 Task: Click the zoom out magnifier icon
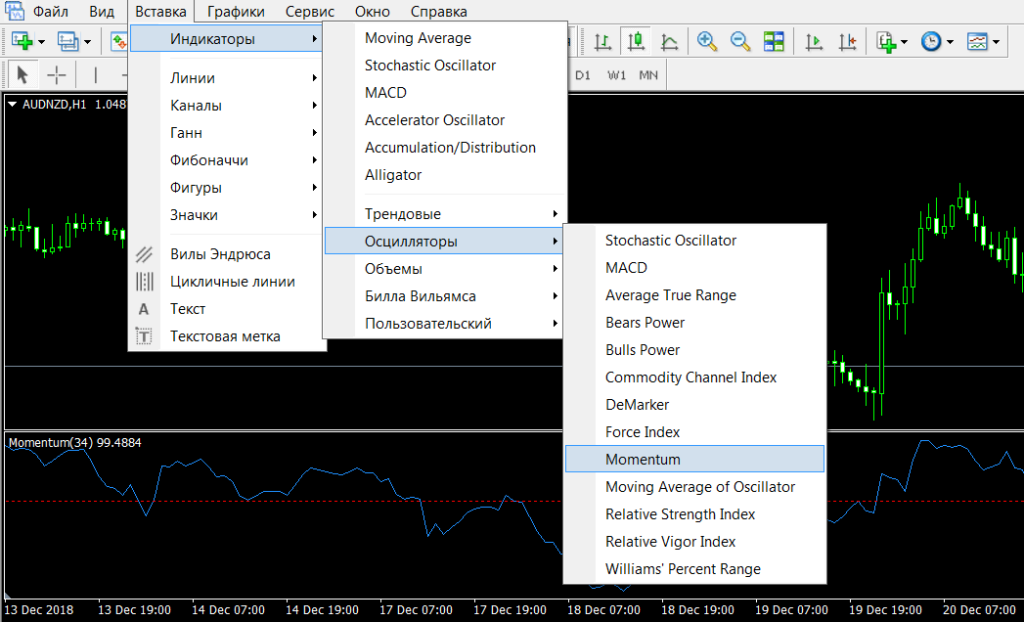(740, 42)
